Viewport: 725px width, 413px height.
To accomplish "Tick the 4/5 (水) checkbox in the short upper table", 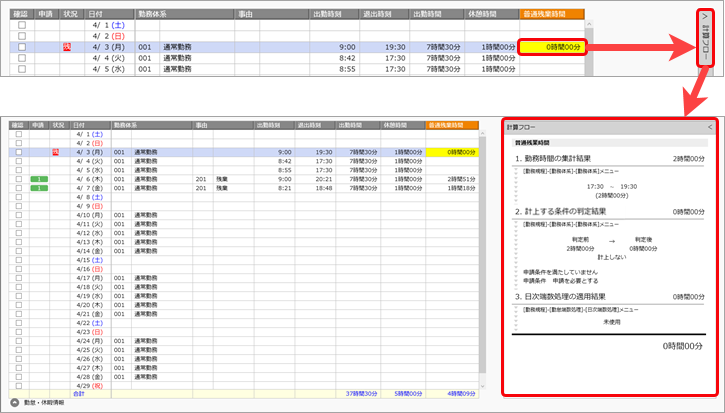I will 22,69.
